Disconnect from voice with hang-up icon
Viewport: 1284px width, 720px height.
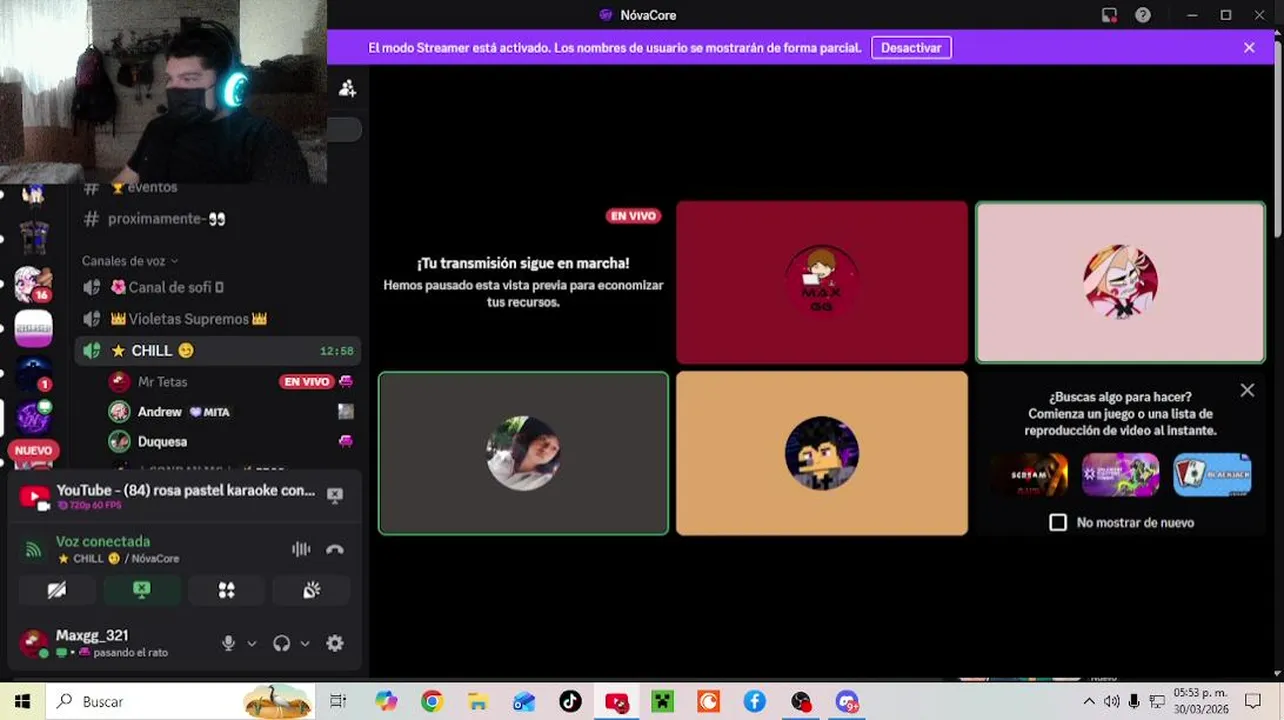[335, 549]
